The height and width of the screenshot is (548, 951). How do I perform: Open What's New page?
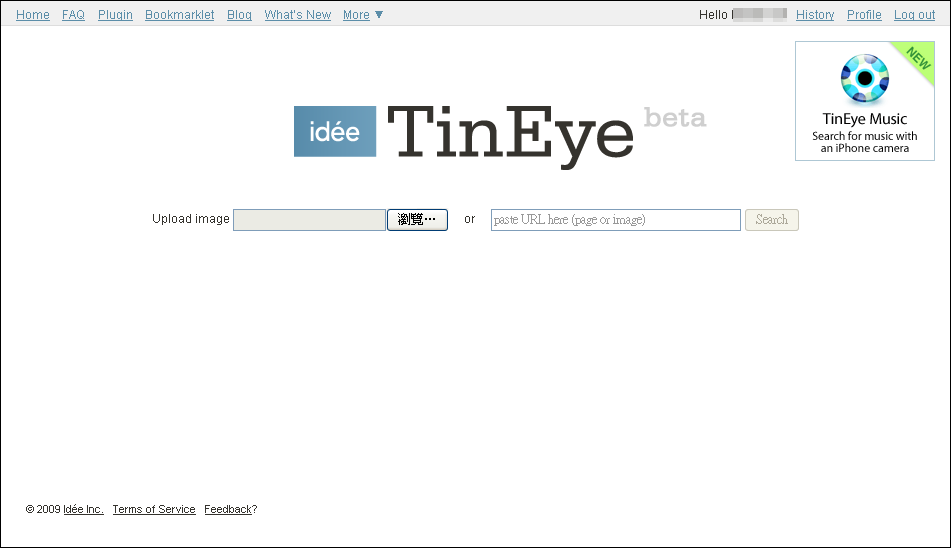297,15
